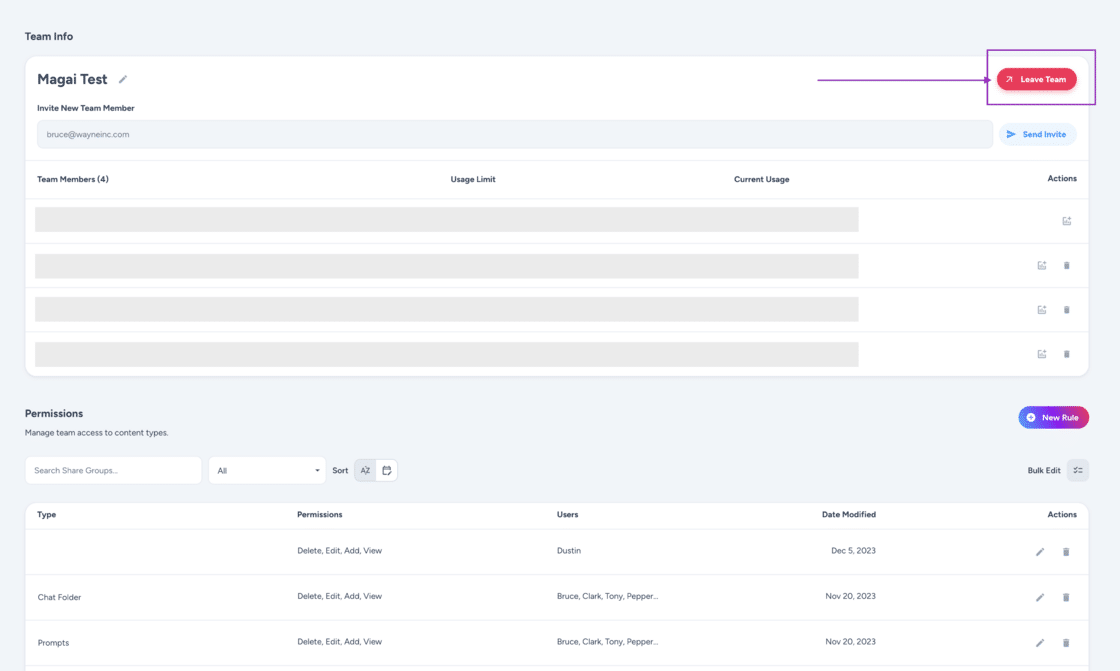Image resolution: width=1120 pixels, height=671 pixels.
Task: Sort share groups by date calendar icon
Action: pos(386,470)
